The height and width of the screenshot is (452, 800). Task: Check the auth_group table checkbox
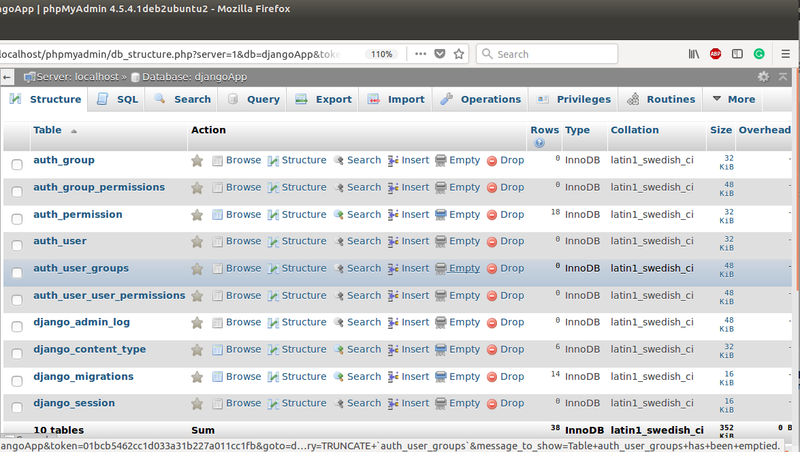click(17, 164)
